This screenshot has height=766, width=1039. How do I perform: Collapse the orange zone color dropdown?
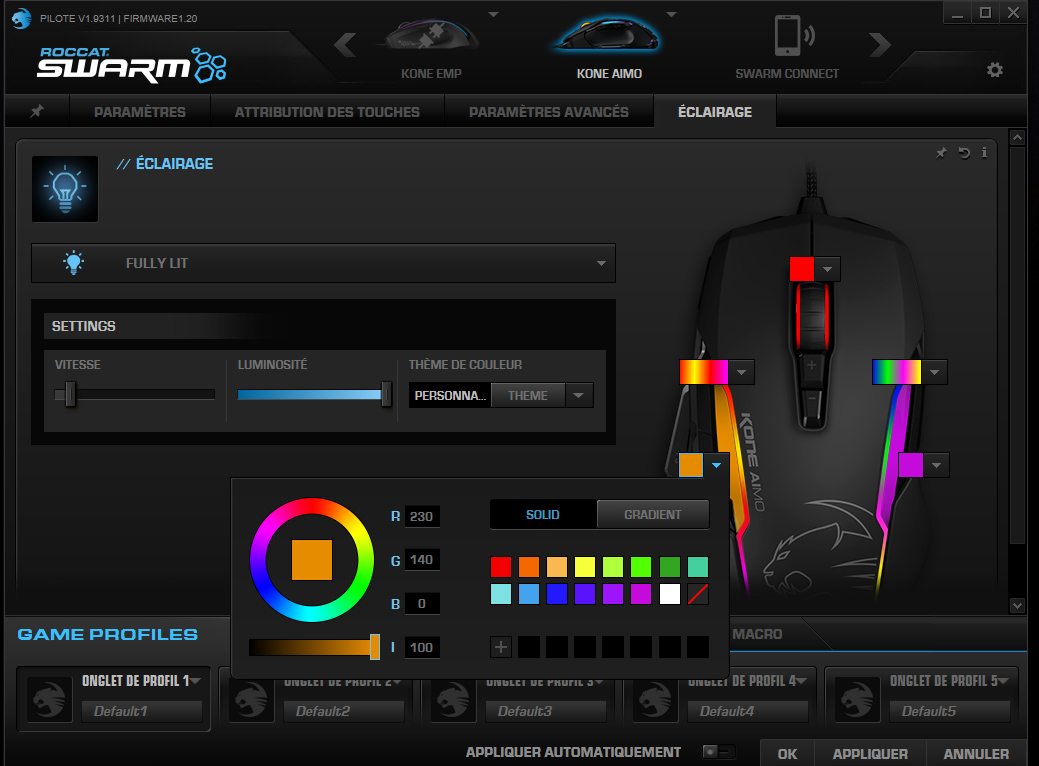click(716, 465)
